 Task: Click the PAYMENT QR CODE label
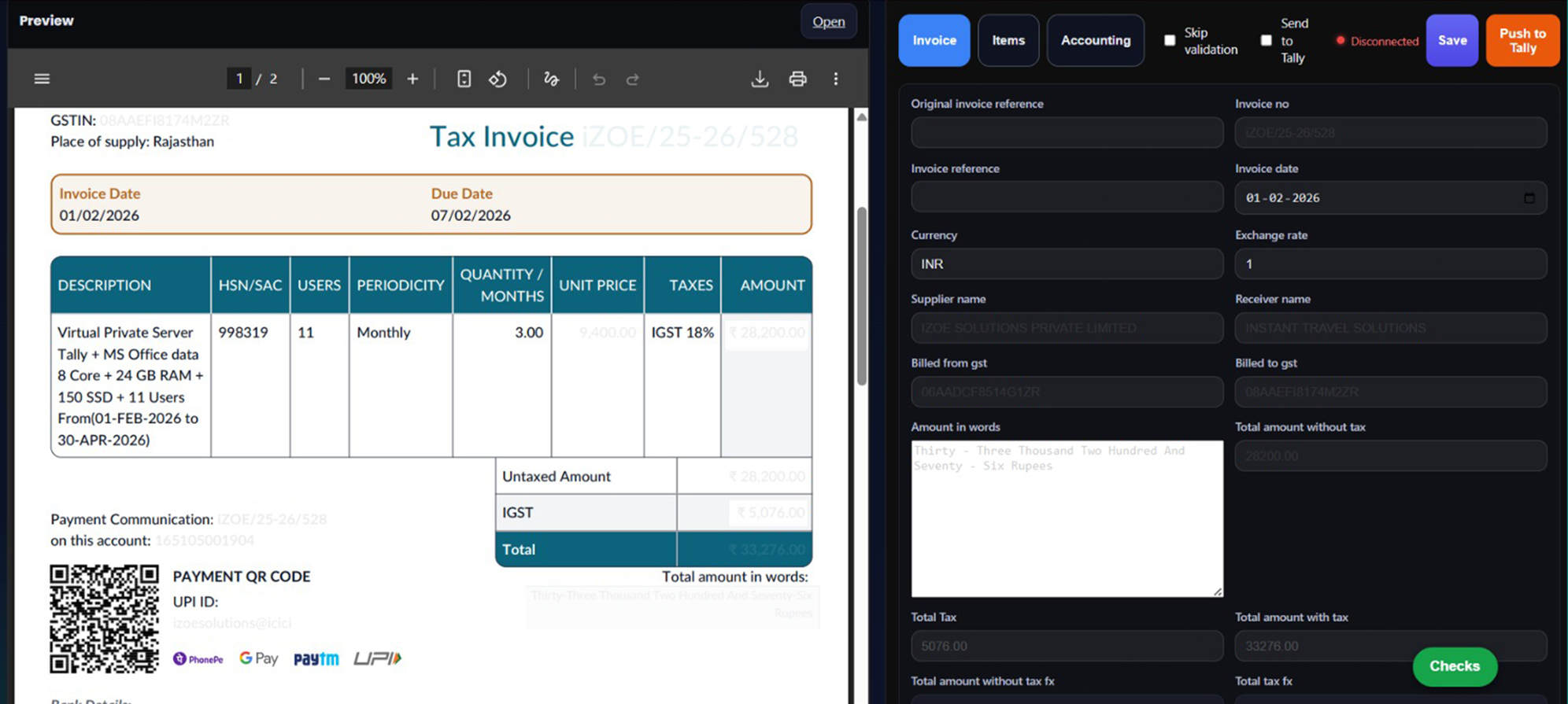point(242,577)
